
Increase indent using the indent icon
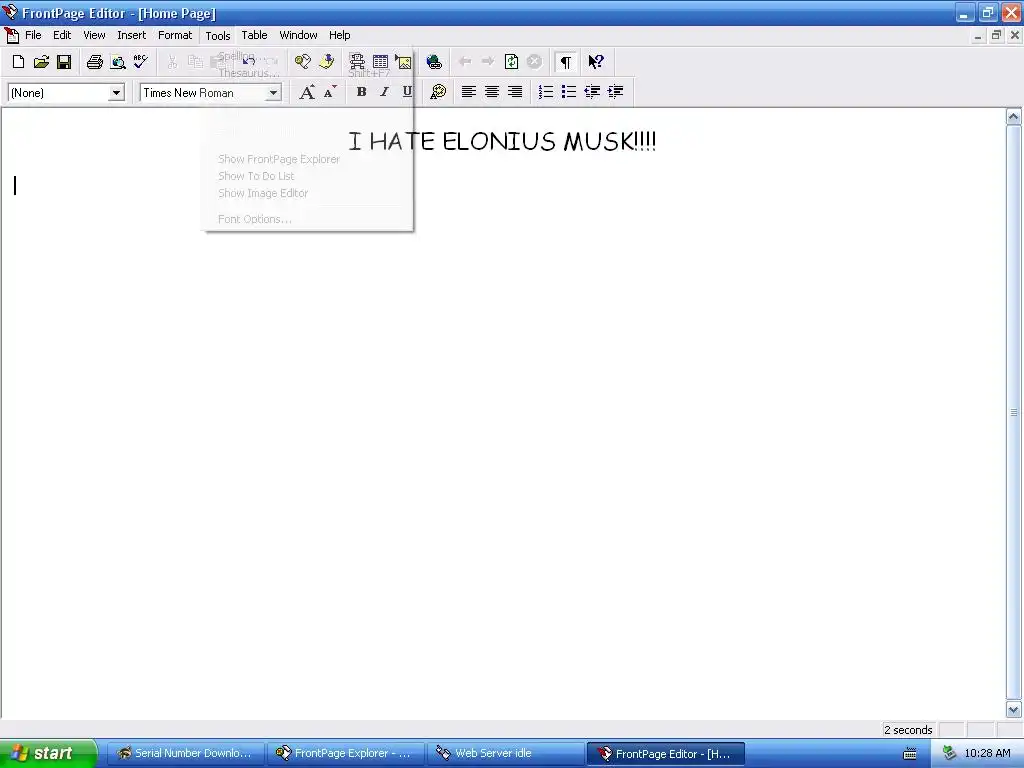[615, 92]
